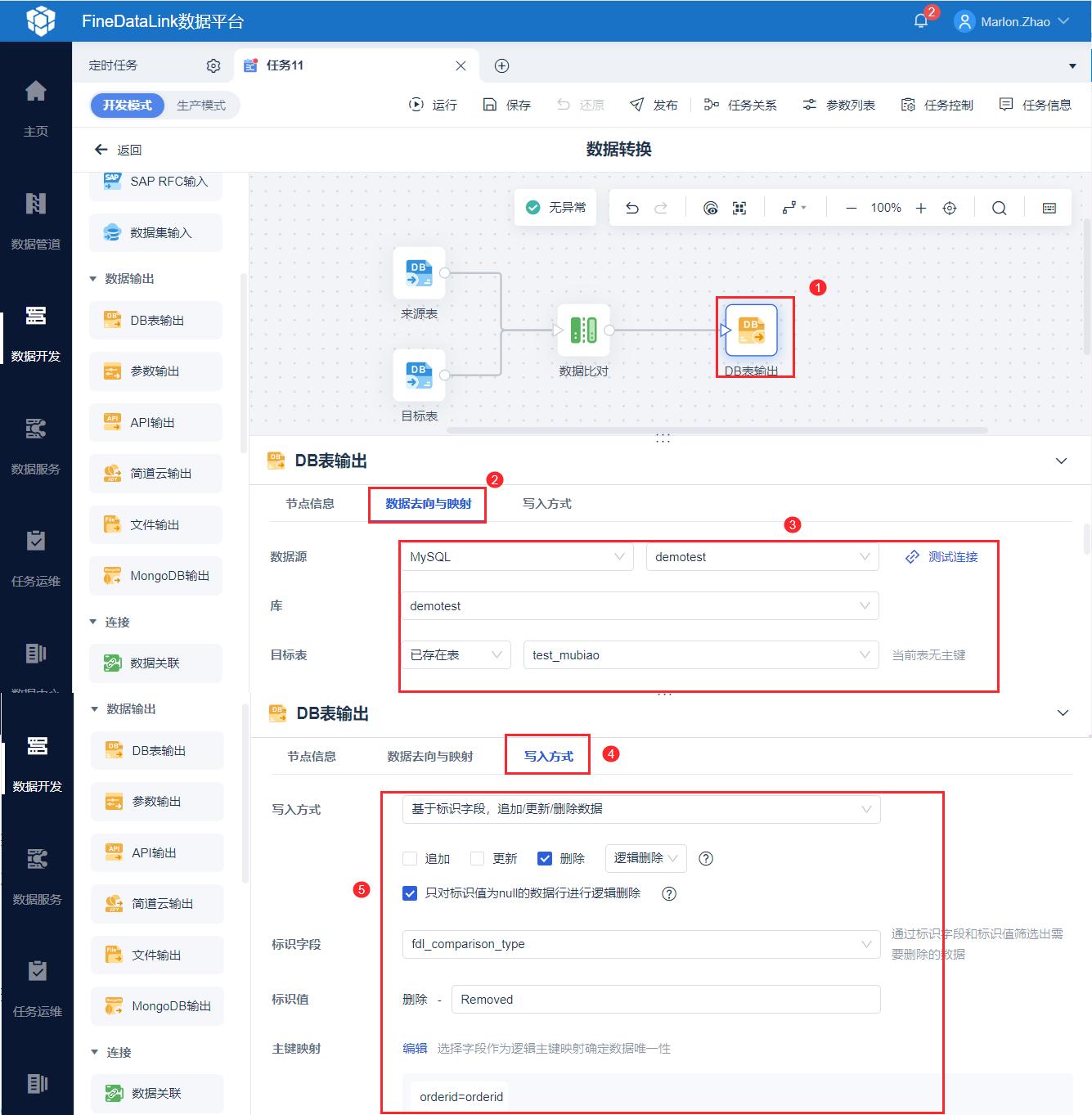Open the tab list dropdown arrow
The width and height of the screenshot is (1092, 1115).
(x=1072, y=66)
